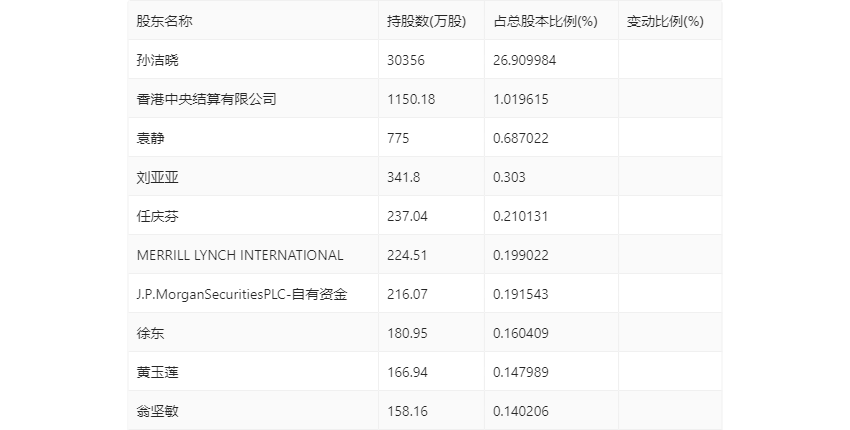Select shareholder MERRILL LYNCH INTERNATIONAL
The height and width of the screenshot is (430, 850).
240,255
